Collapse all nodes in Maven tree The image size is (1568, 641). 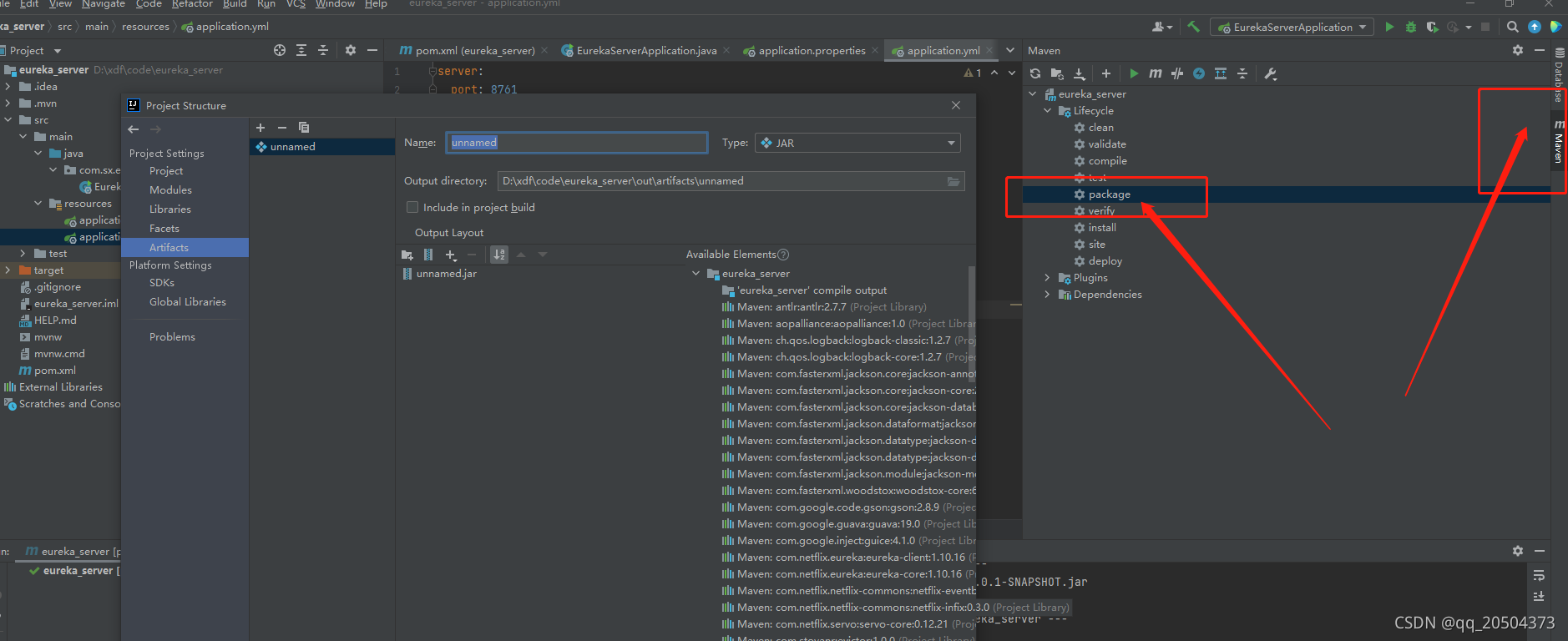1242,73
